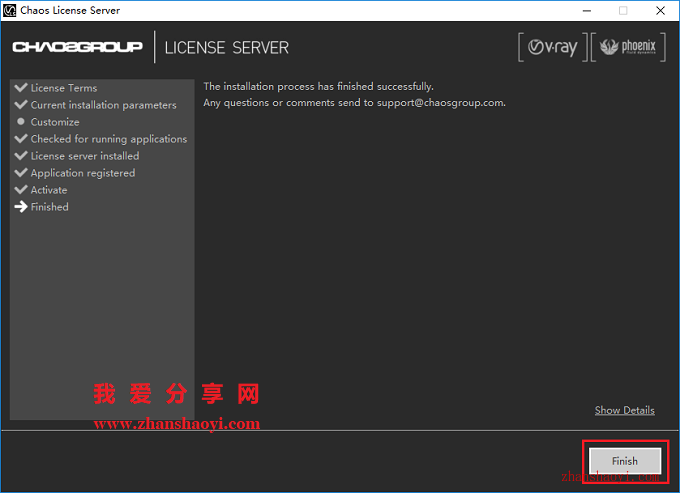Close the Chaos License Server window
Image resolution: width=680 pixels, height=493 pixels.
click(x=660, y=10)
